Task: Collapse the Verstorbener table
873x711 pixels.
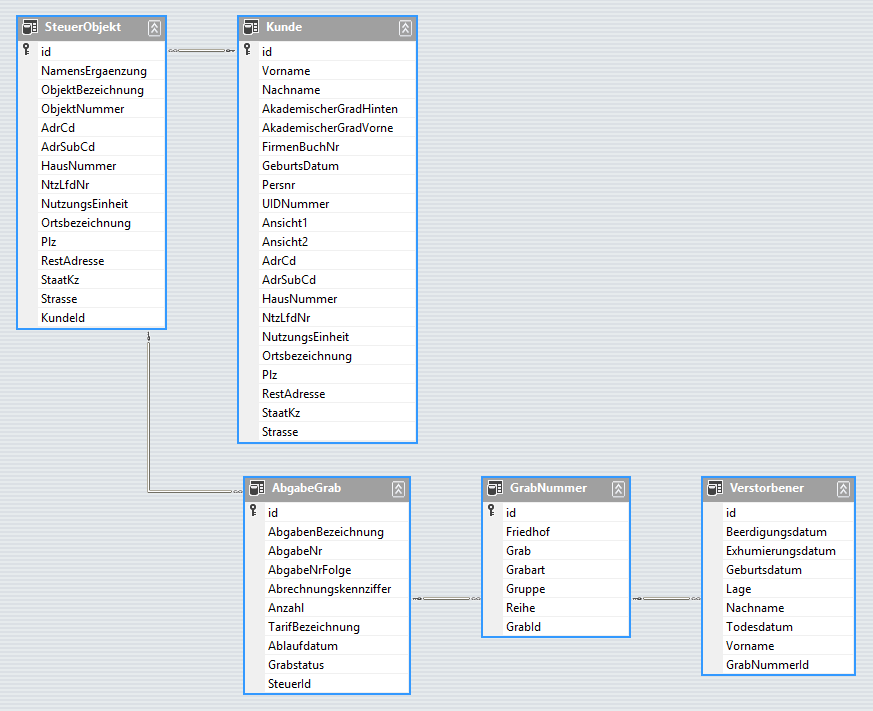Action: pyautogui.click(x=843, y=489)
